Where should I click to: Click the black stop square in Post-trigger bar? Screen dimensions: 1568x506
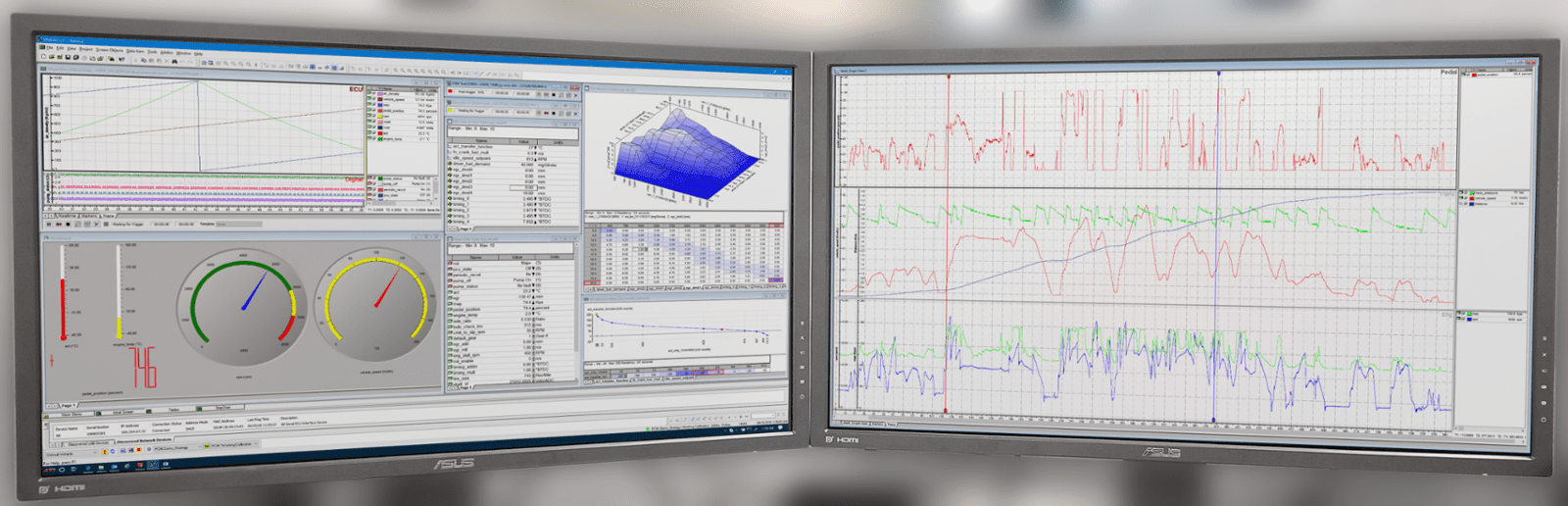[x=554, y=94]
